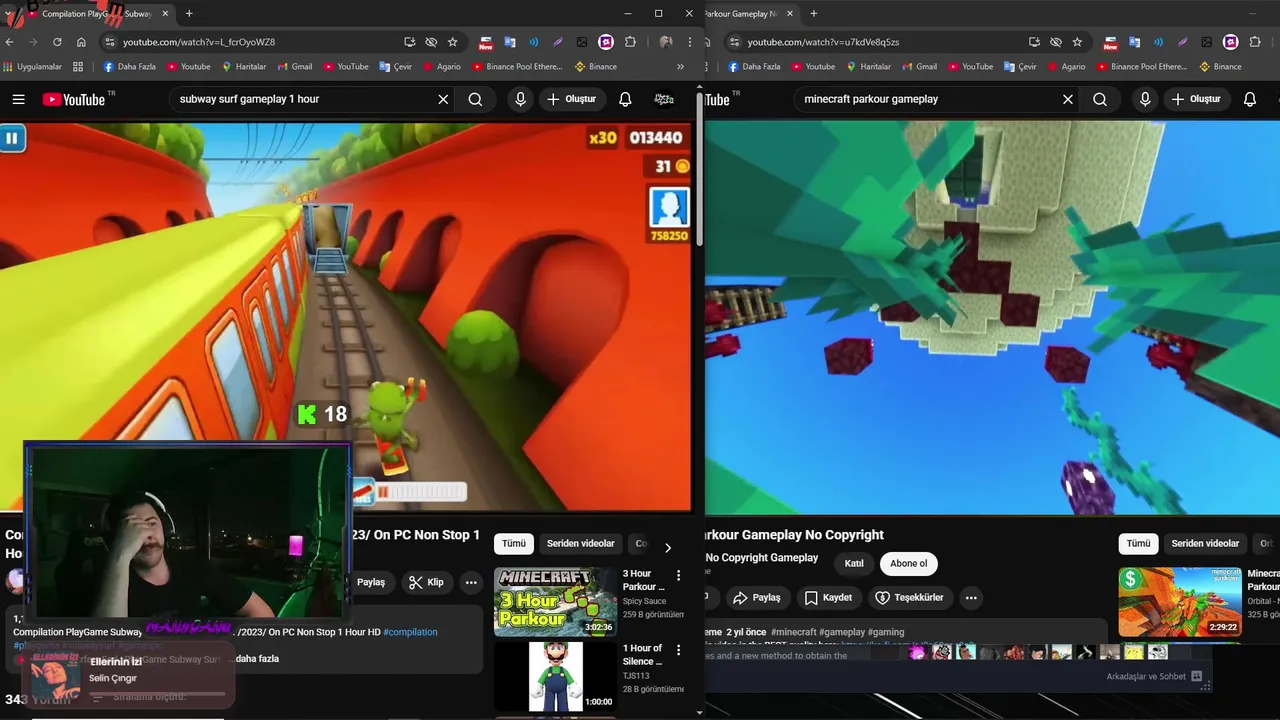Open new tab in right browser
The height and width of the screenshot is (720, 1280).
[813, 13]
